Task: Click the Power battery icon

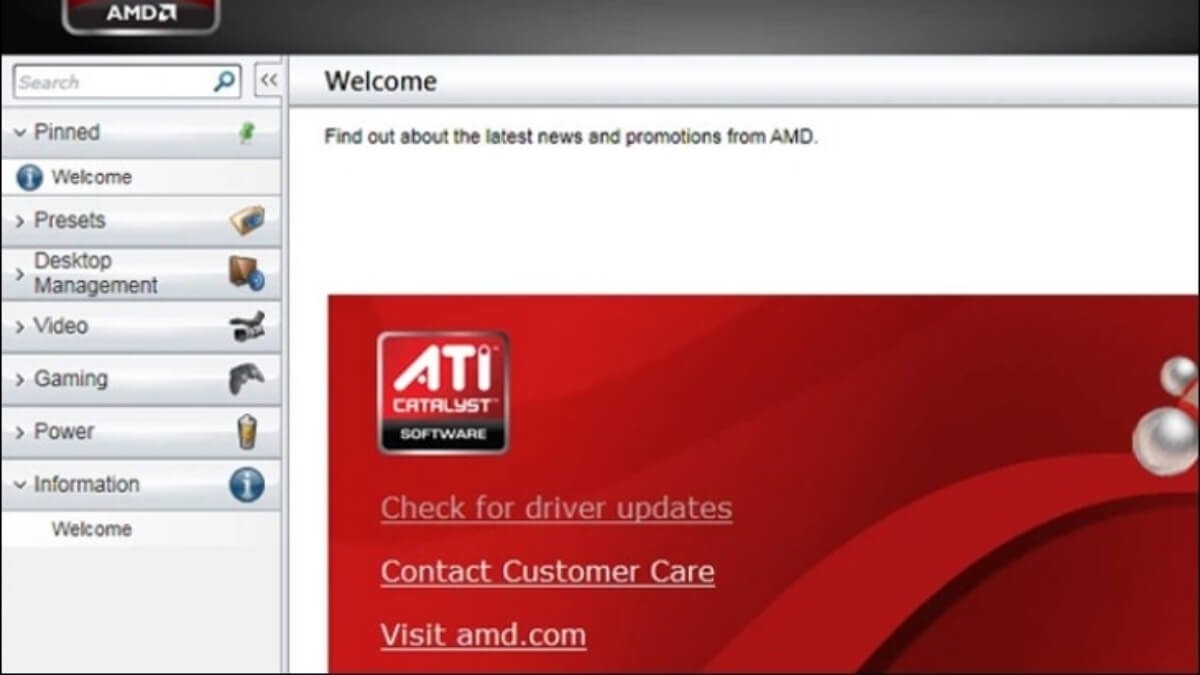Action: tap(247, 431)
